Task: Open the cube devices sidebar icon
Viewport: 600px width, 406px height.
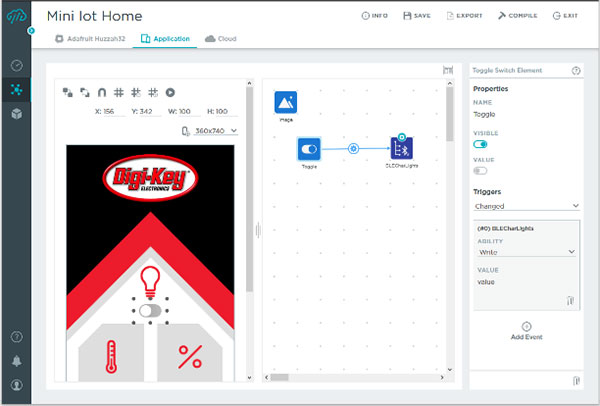Action: pos(16,114)
